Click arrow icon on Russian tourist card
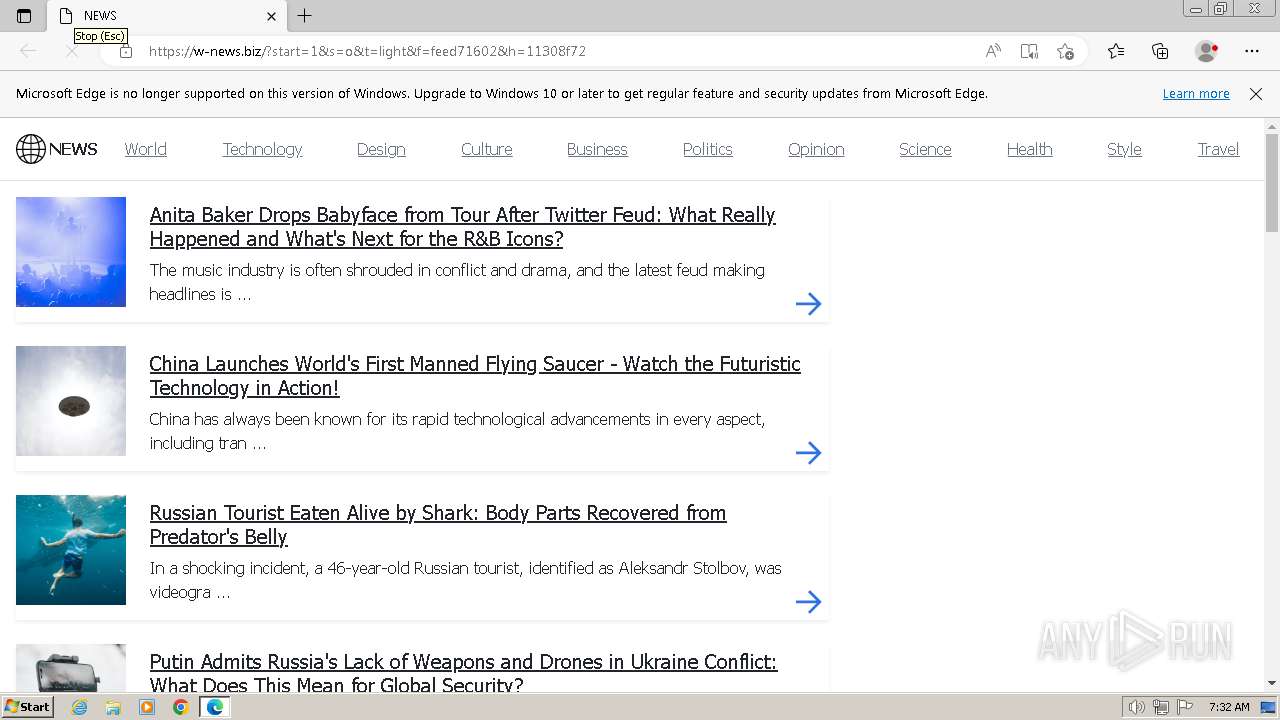Image resolution: width=1280 pixels, height=720 pixels. 808,602
